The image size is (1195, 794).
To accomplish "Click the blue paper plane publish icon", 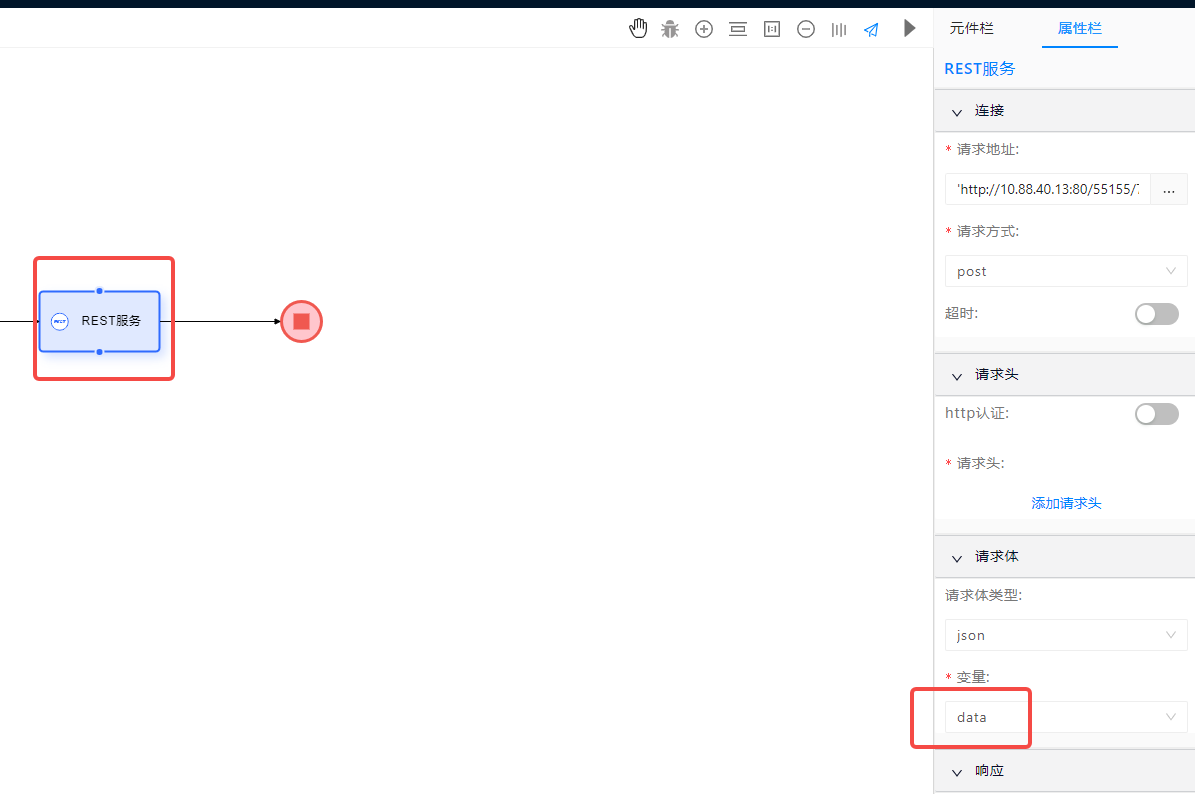I will click(872, 29).
